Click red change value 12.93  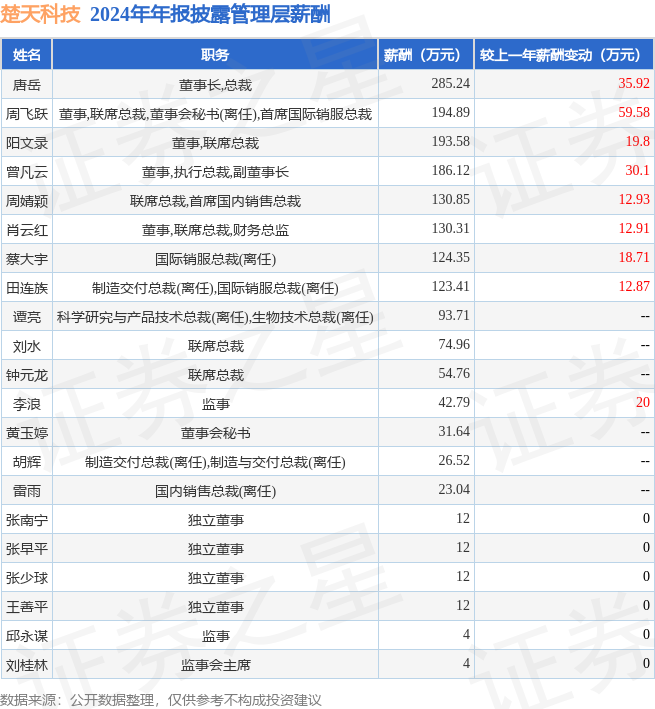[x=634, y=199]
